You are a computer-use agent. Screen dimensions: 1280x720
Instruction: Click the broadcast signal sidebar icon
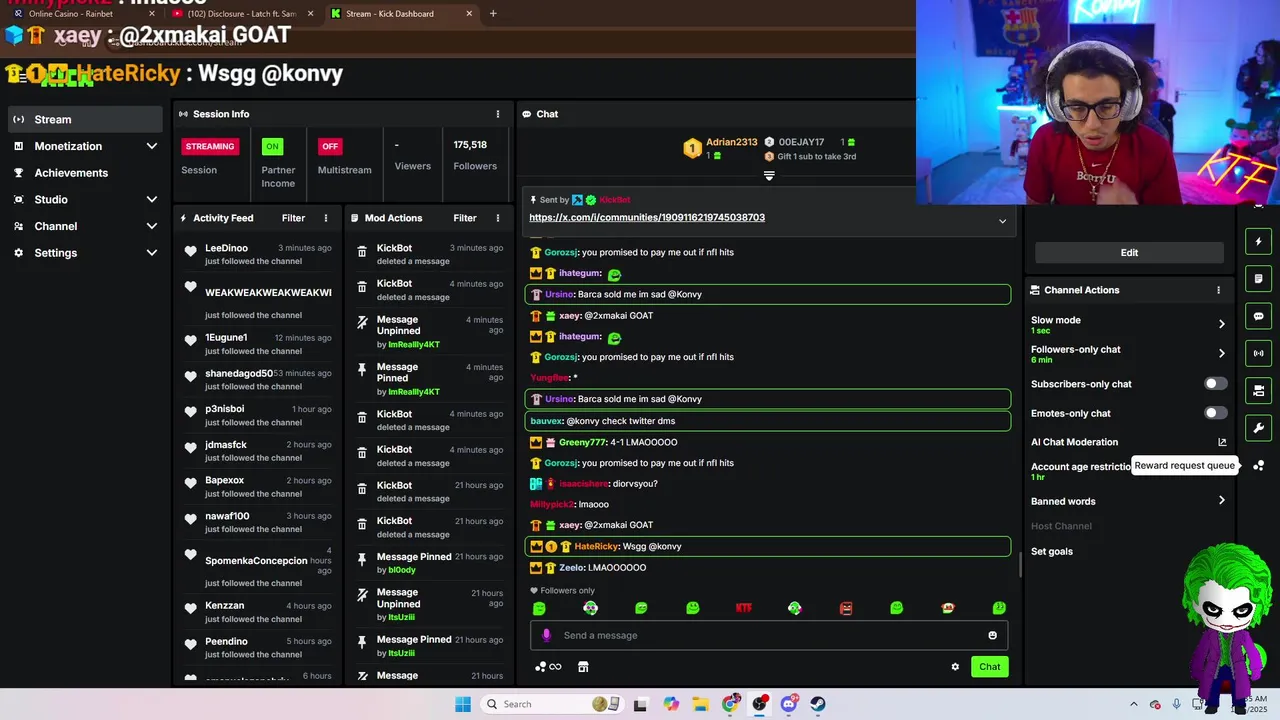coord(1259,353)
